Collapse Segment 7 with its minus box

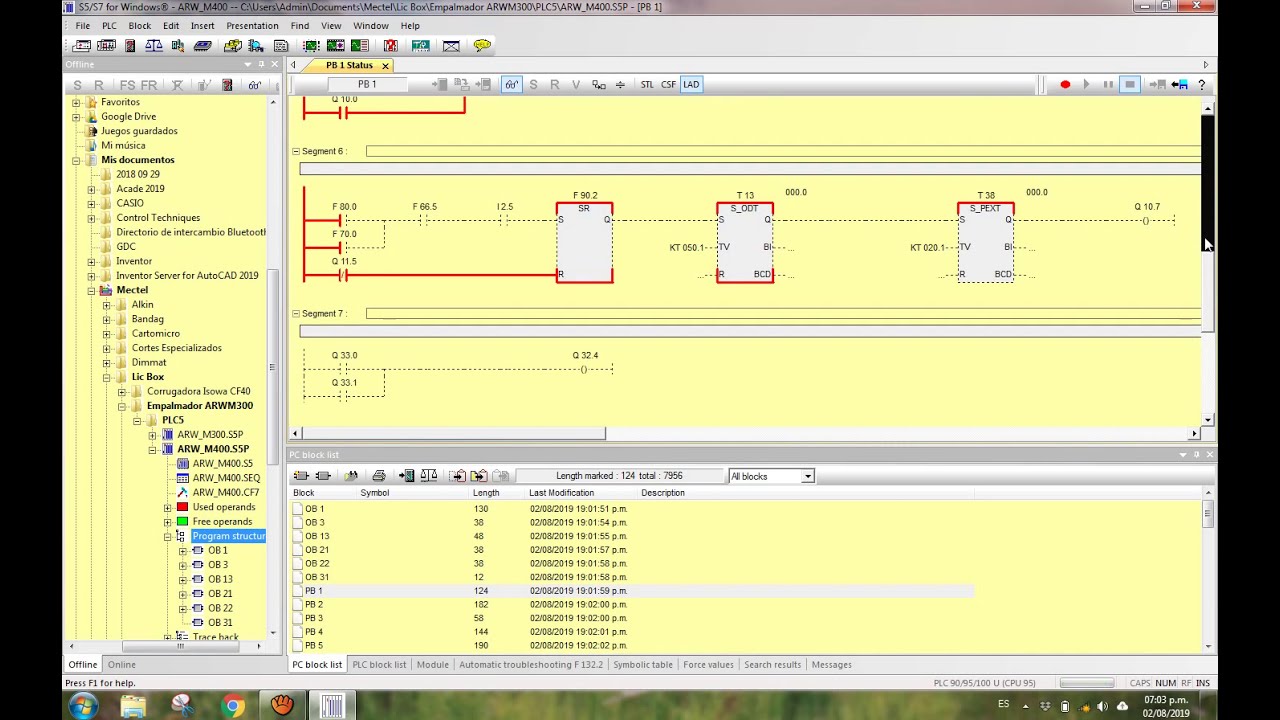click(296, 313)
